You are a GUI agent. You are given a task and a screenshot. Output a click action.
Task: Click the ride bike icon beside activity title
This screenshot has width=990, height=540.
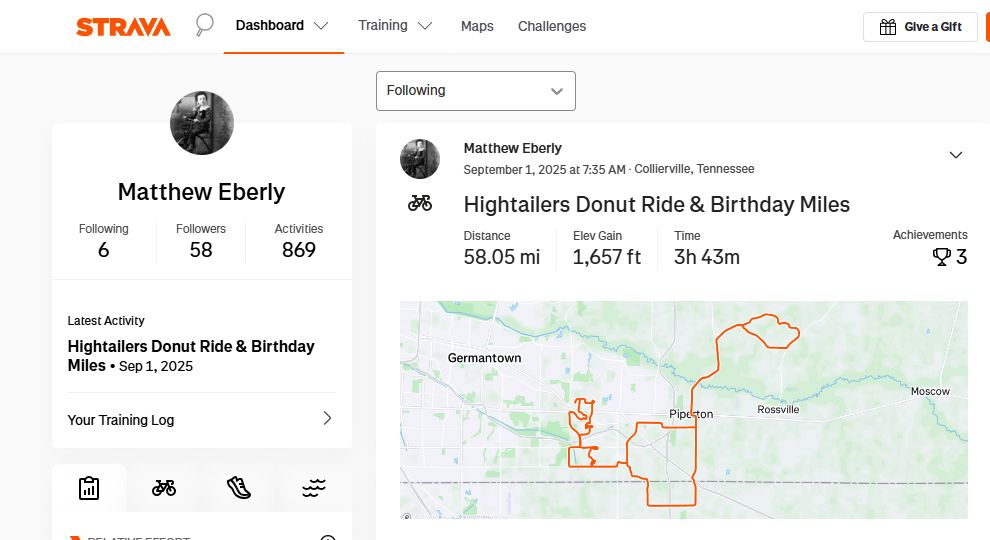[x=420, y=203]
